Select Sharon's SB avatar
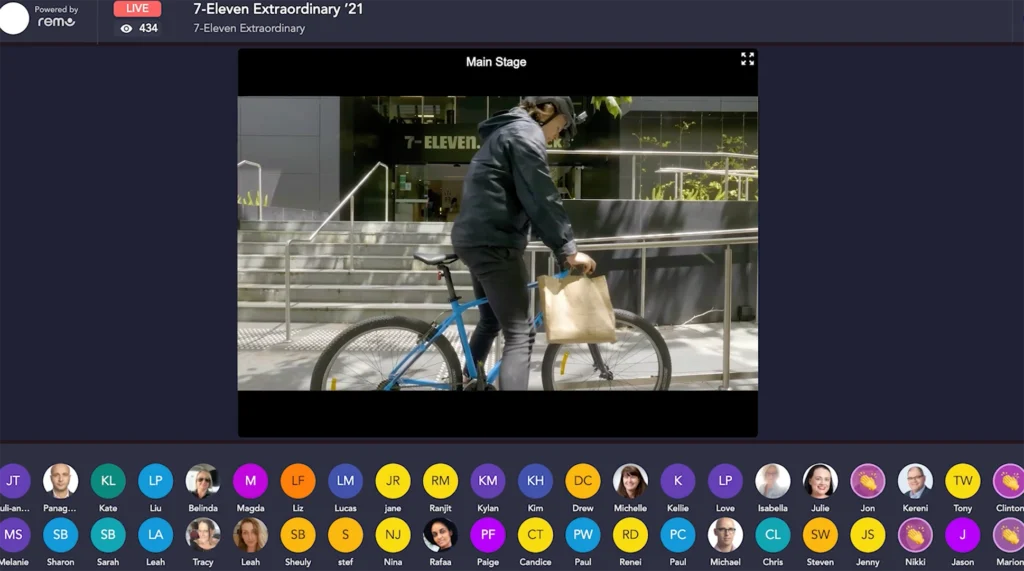The height and width of the screenshot is (571, 1024). 60,535
